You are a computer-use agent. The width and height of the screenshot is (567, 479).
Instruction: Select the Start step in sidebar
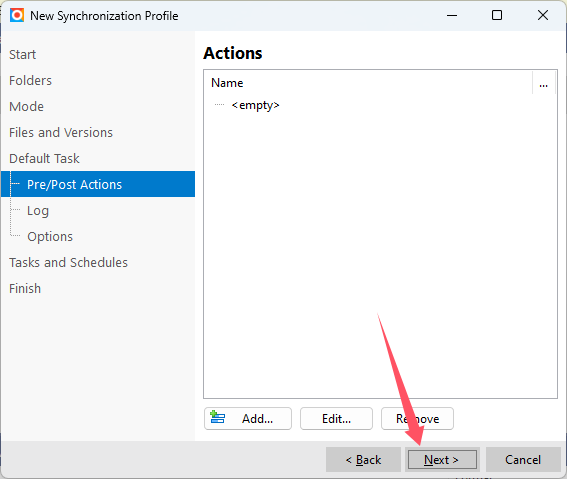22,55
